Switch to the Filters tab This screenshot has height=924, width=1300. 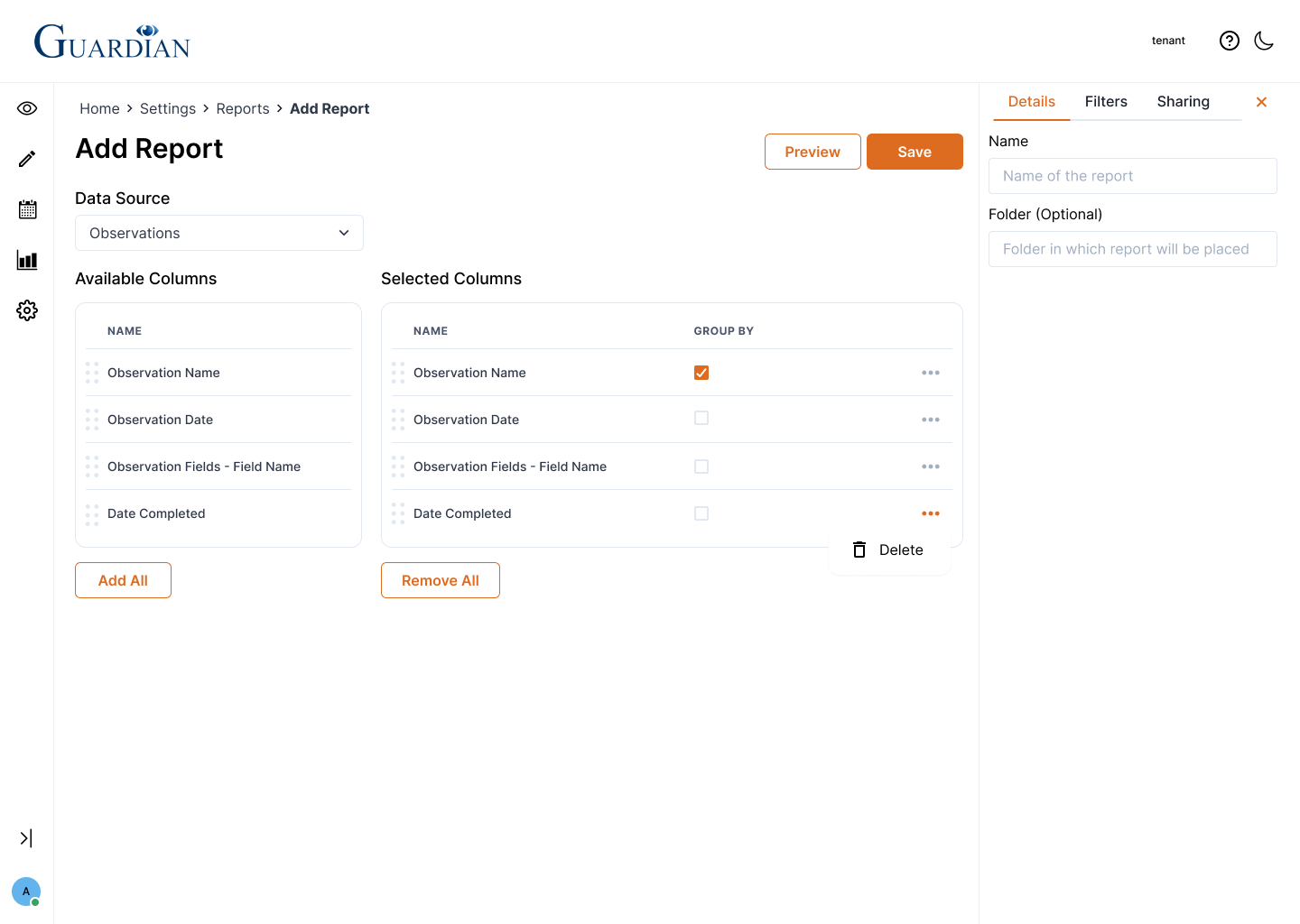(1106, 102)
